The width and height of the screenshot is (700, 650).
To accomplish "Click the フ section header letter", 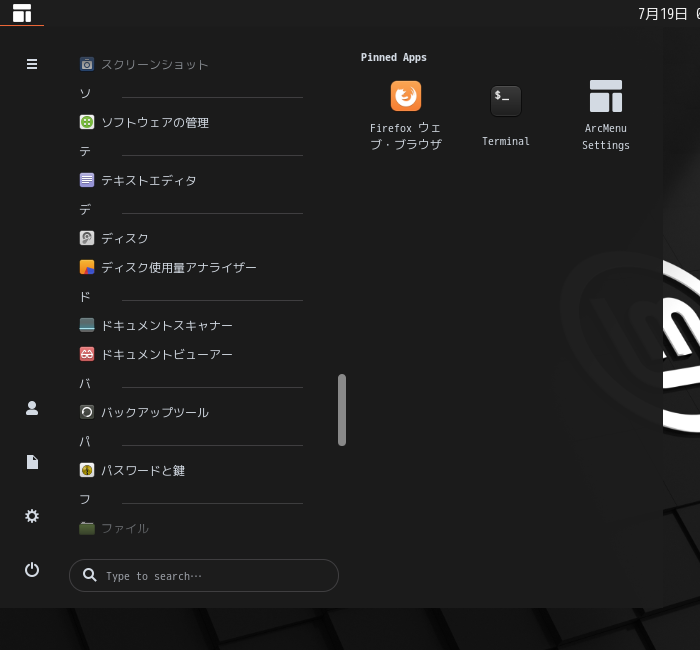I will point(85,499).
